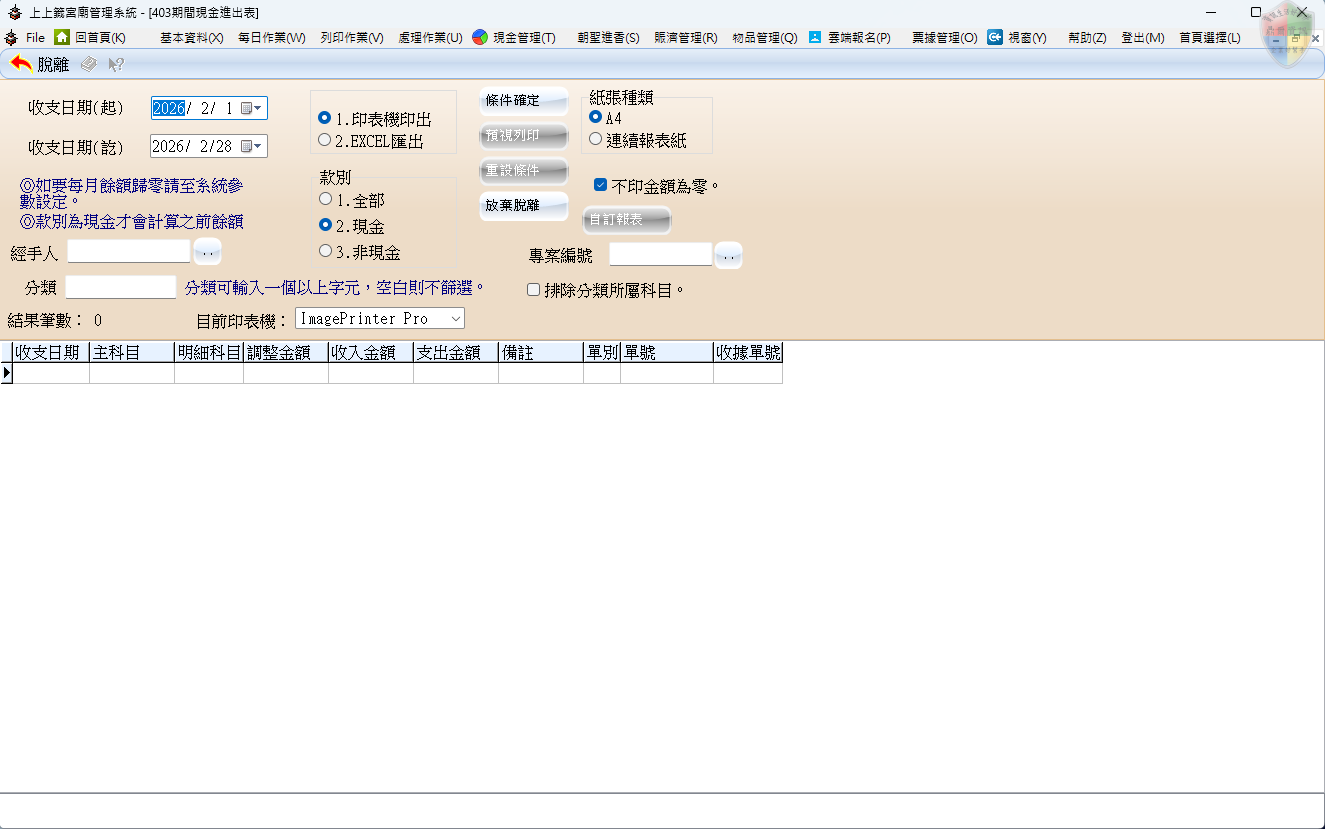Click the help cursor icon in the toolbar
The width and height of the screenshot is (1325, 829).
pos(116,64)
